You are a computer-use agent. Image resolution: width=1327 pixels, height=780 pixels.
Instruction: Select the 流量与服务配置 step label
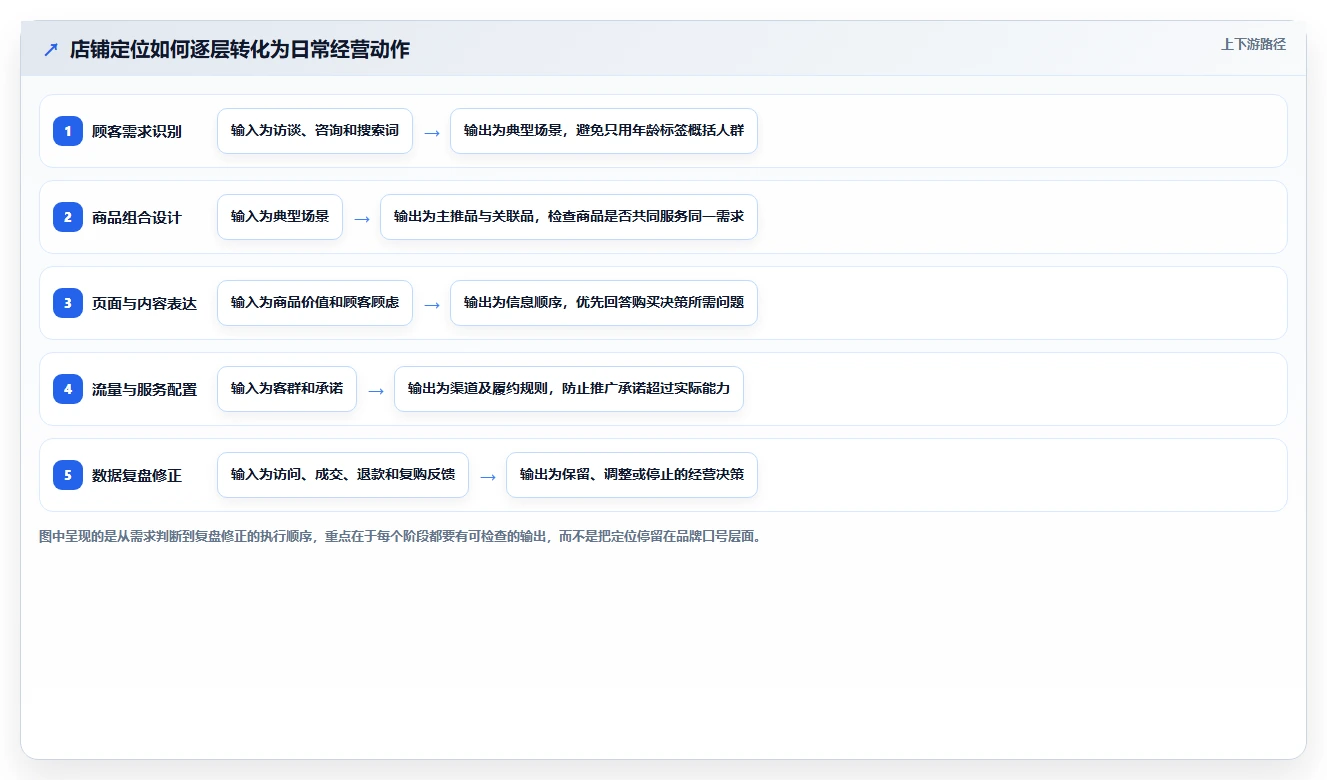(x=144, y=389)
